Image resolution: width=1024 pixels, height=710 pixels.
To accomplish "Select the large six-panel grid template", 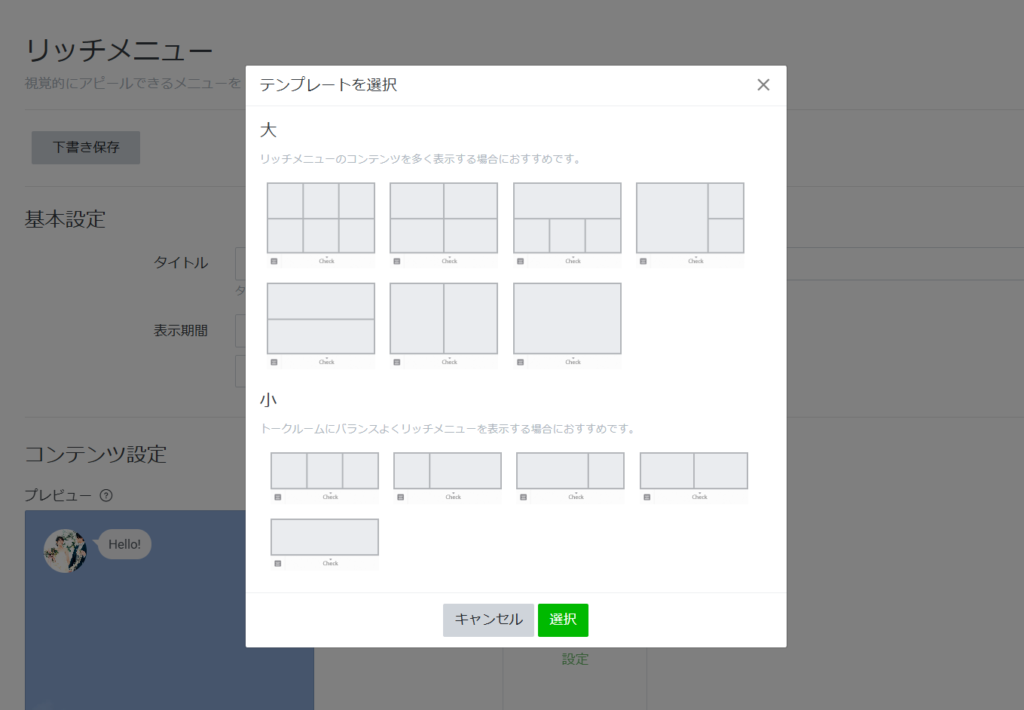I will [320, 218].
